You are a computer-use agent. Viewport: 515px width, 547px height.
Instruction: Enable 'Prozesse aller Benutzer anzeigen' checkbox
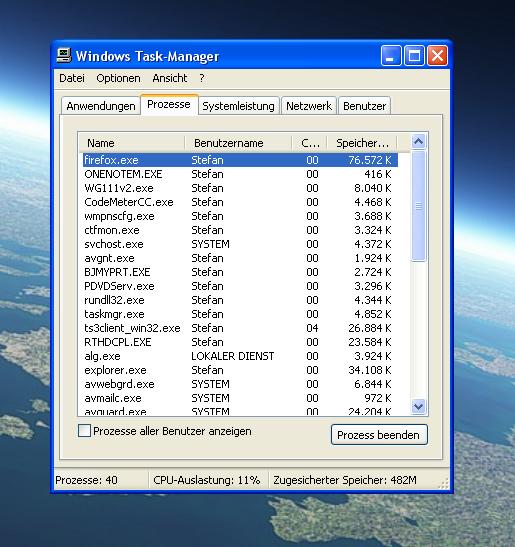coord(84,431)
